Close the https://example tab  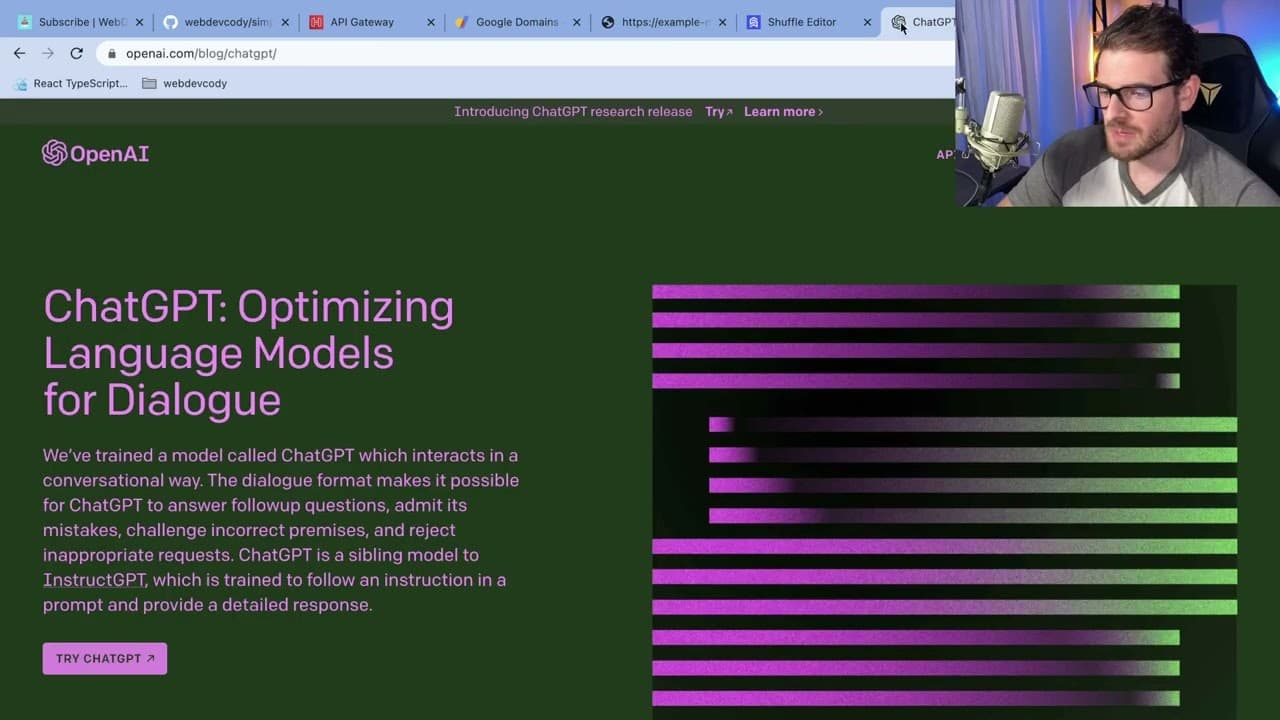click(722, 22)
